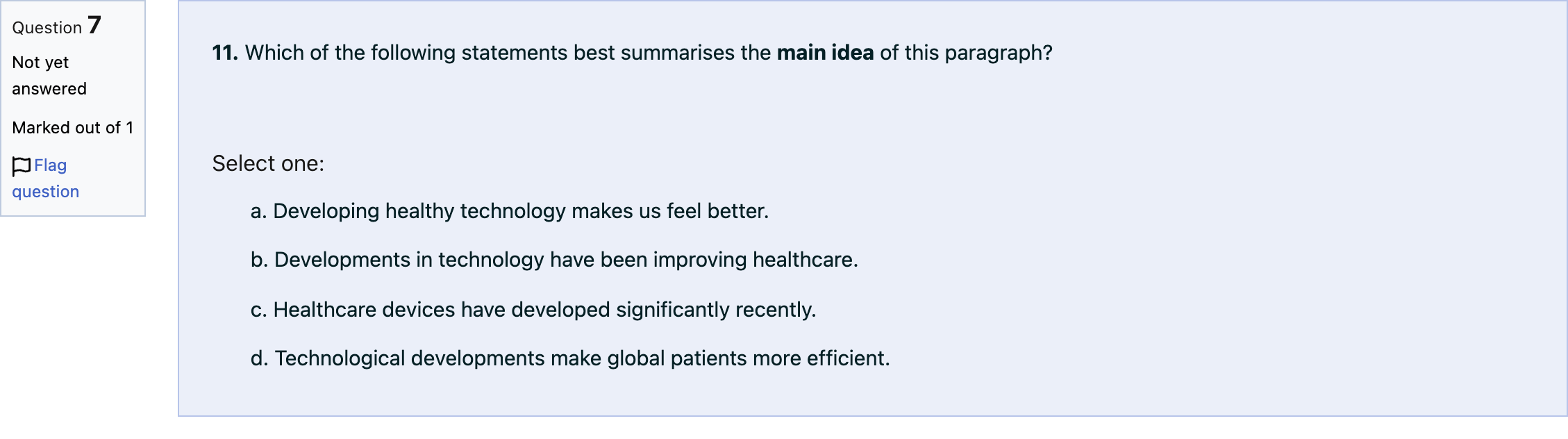Click the 'Marked out of 1' grade text
Image resolution: width=1568 pixels, height=439 pixels.
coord(73,128)
